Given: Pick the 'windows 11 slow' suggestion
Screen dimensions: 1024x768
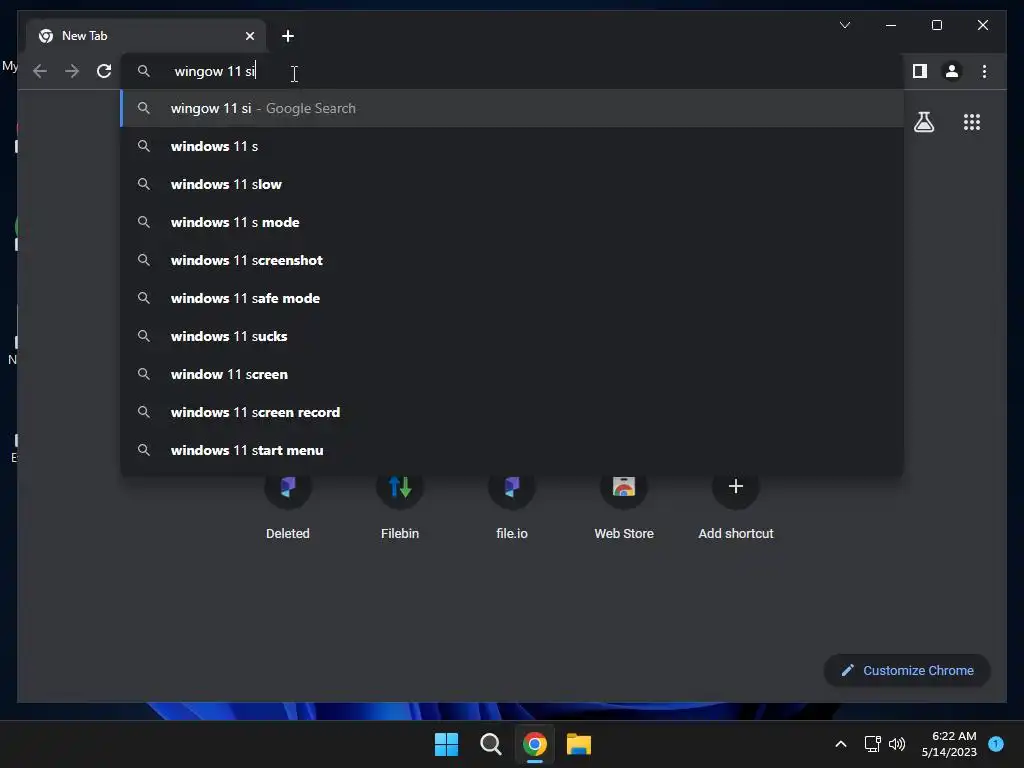Looking at the screenshot, I should point(512,184).
